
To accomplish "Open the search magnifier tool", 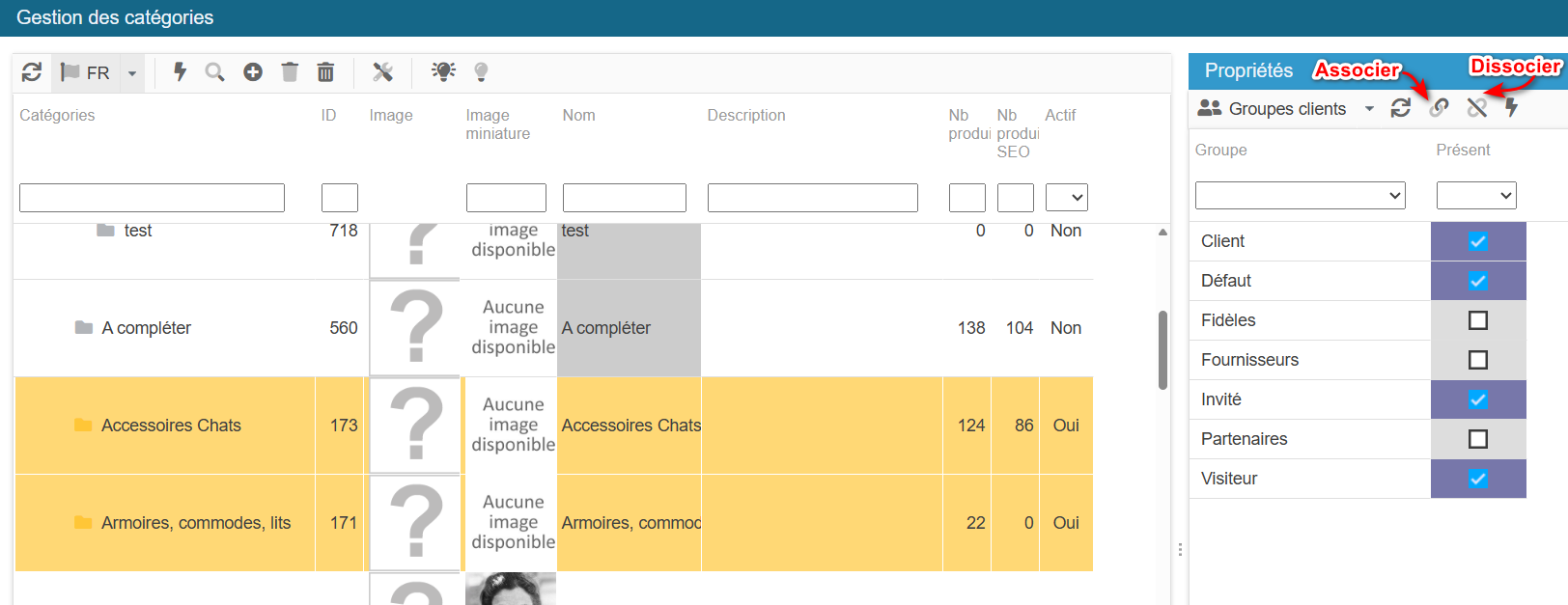I will (214, 72).
